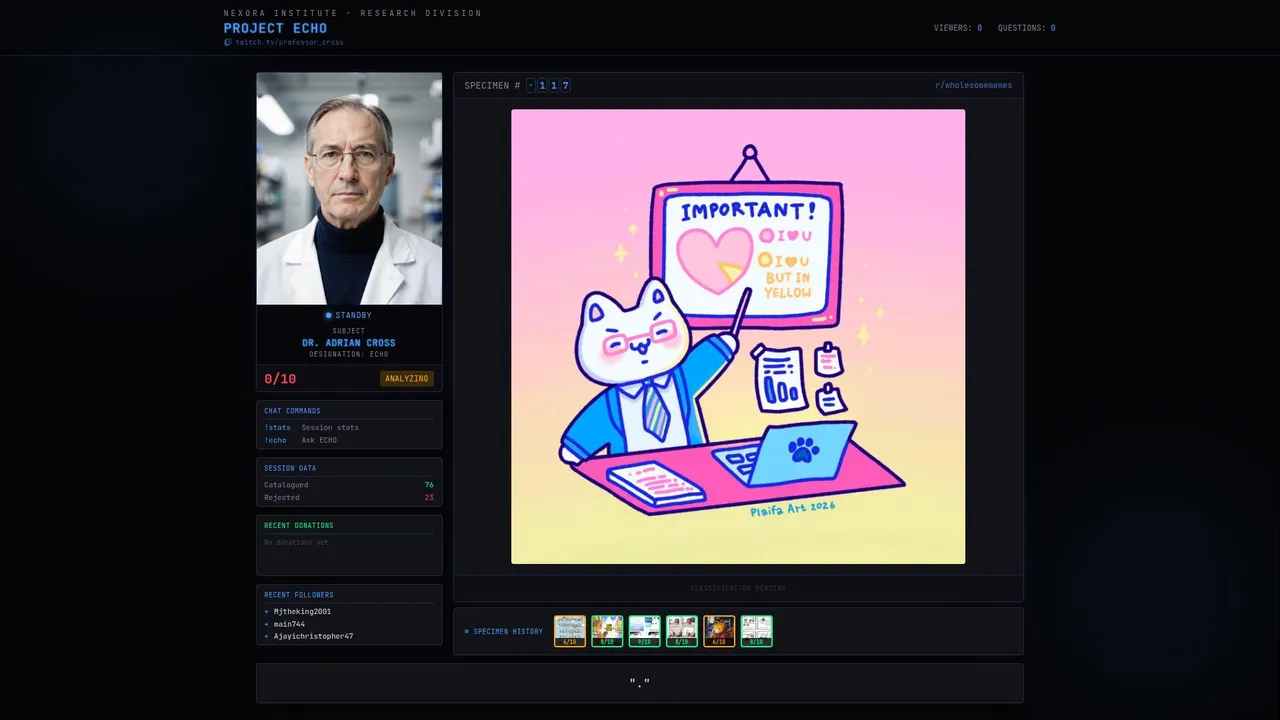Viewport: 1280px width, 720px height.
Task: Click the Rejected count 23
Action: (x=429, y=498)
